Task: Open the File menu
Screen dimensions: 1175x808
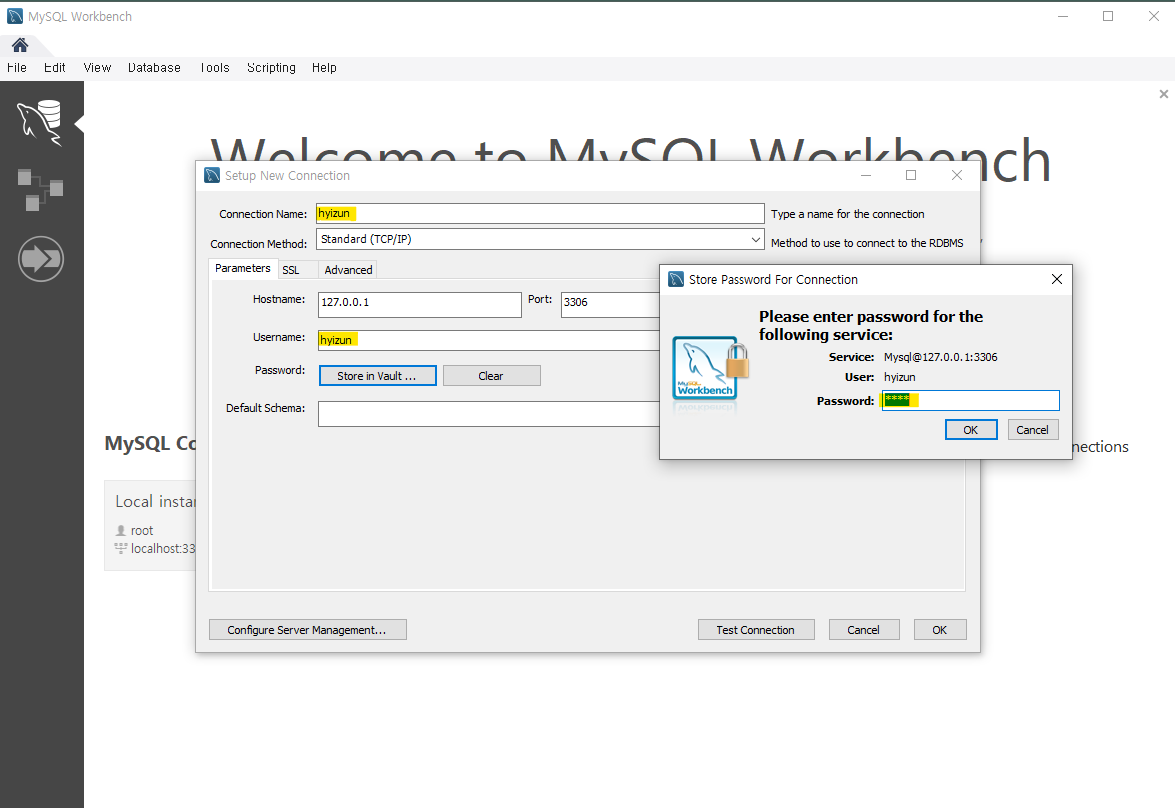Action: tap(16, 67)
